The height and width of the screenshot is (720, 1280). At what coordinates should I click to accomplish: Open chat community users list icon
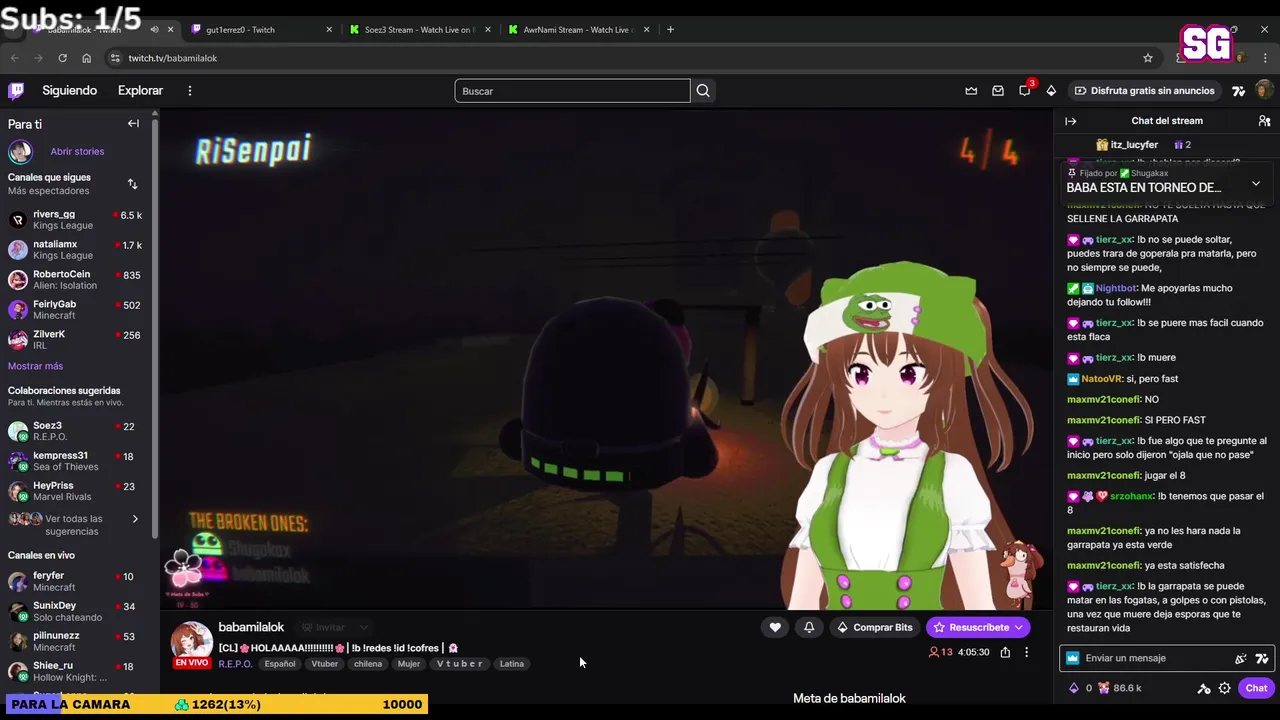point(1264,121)
